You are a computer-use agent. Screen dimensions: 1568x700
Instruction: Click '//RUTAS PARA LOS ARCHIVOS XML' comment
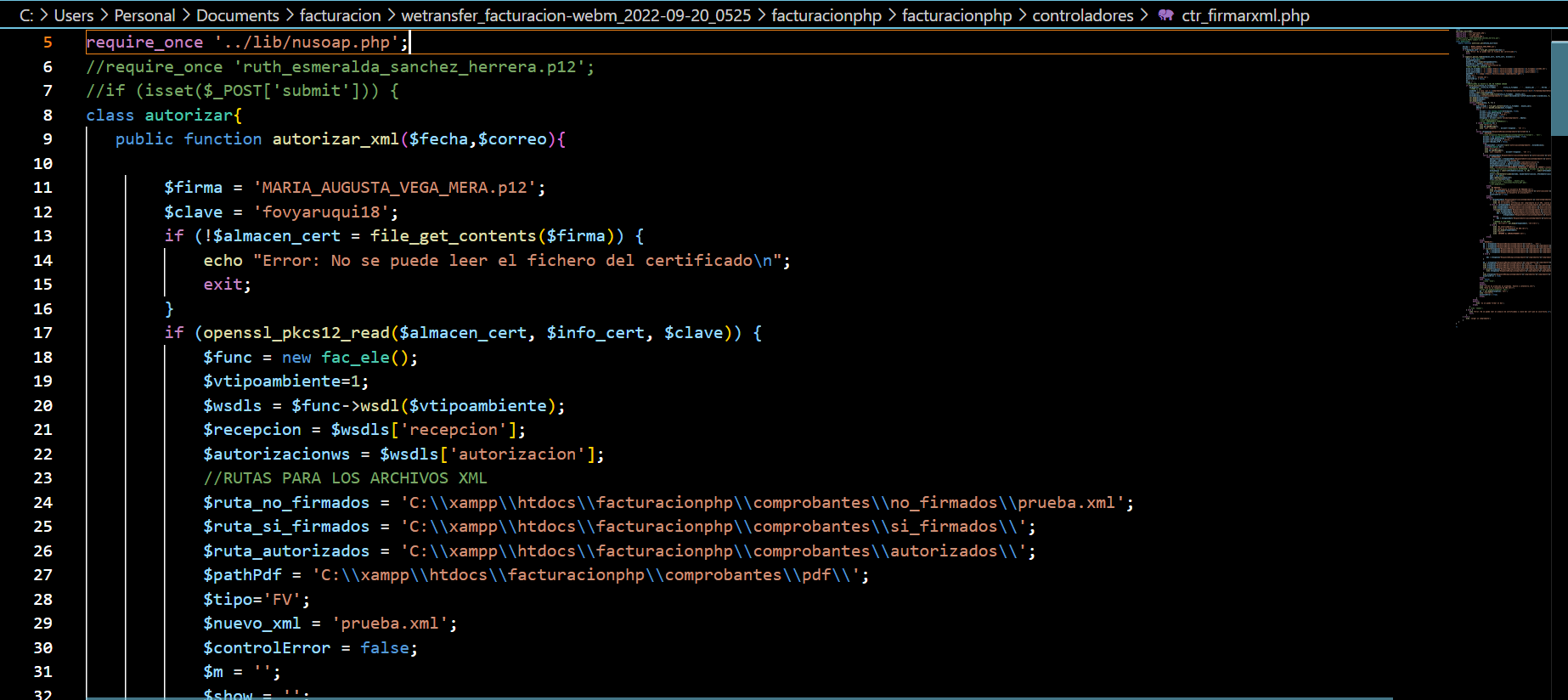tap(345, 478)
